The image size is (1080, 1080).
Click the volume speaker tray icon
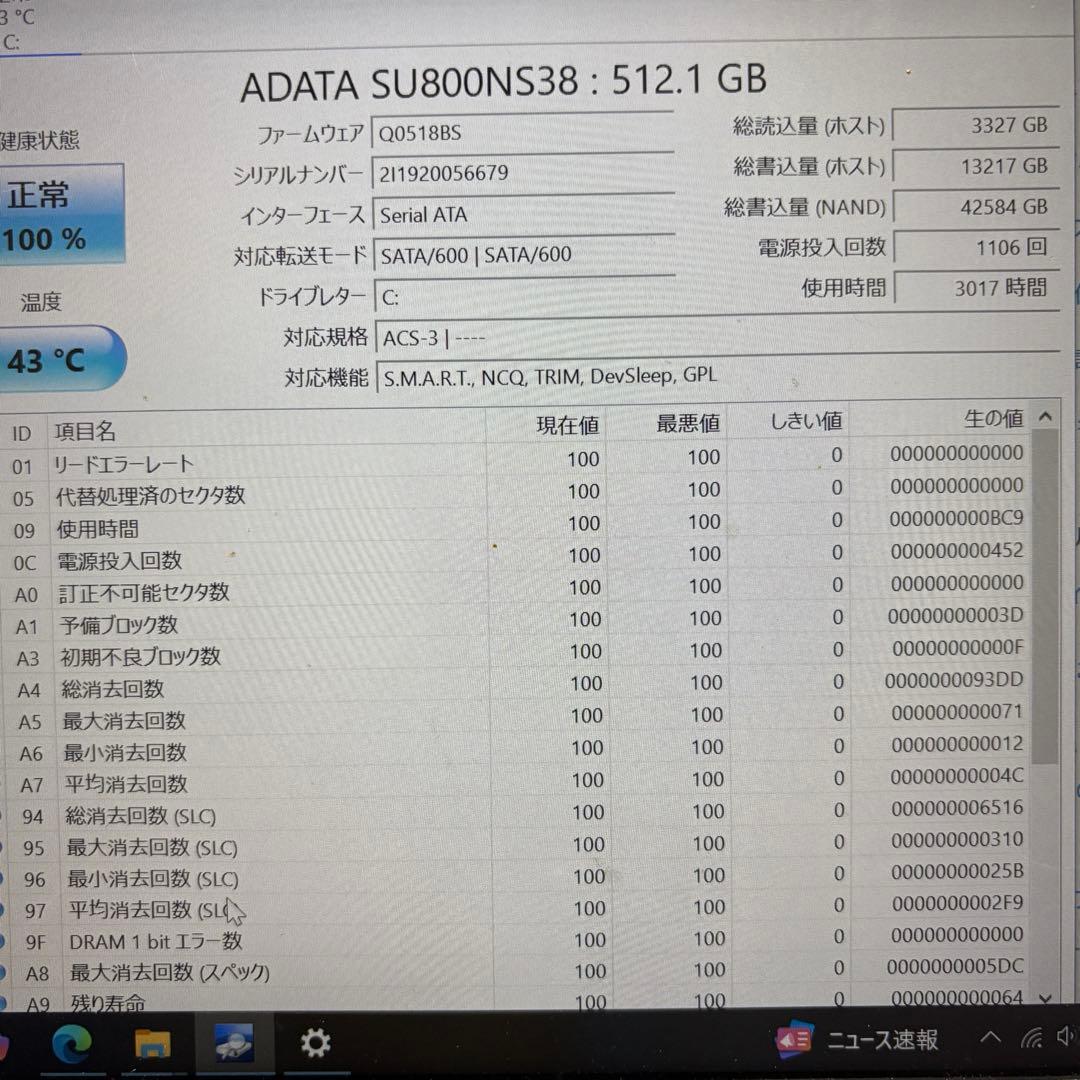coord(1067,1036)
